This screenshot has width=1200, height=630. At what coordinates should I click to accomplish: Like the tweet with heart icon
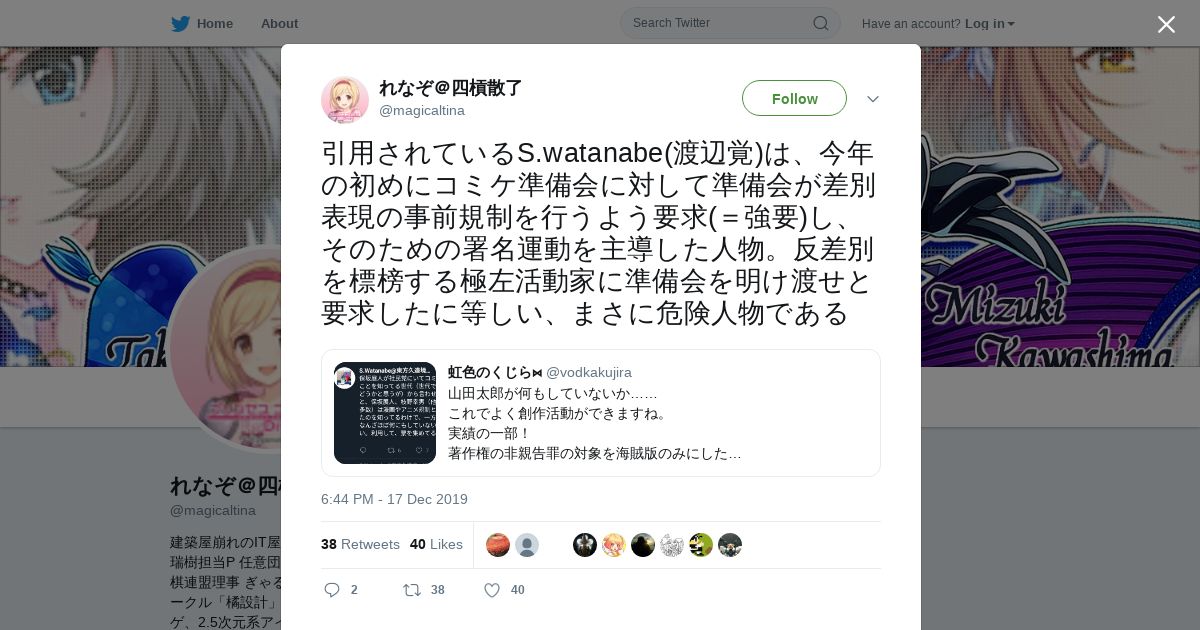coord(492,590)
